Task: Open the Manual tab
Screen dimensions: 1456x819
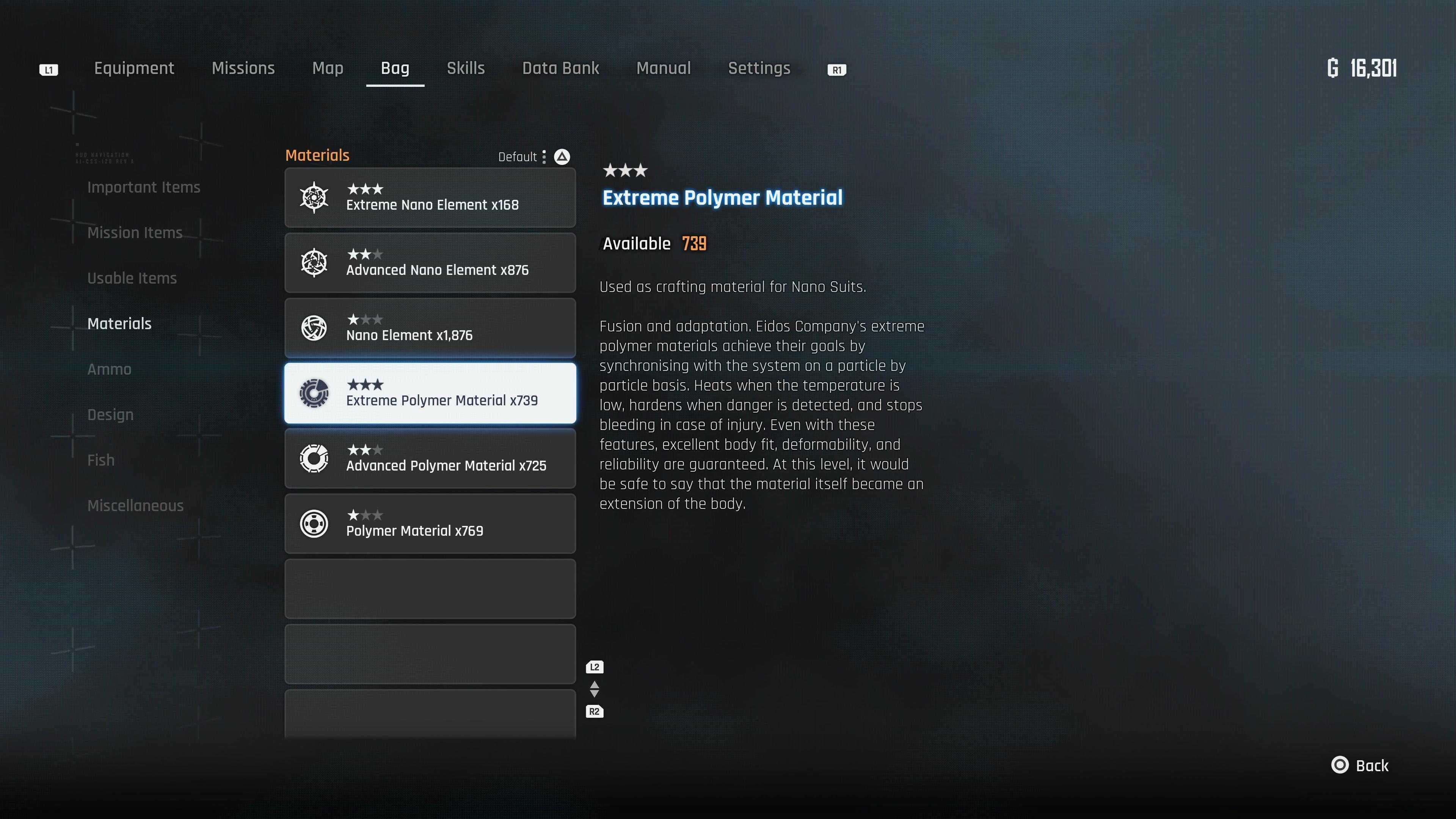Action: pyautogui.click(x=664, y=68)
